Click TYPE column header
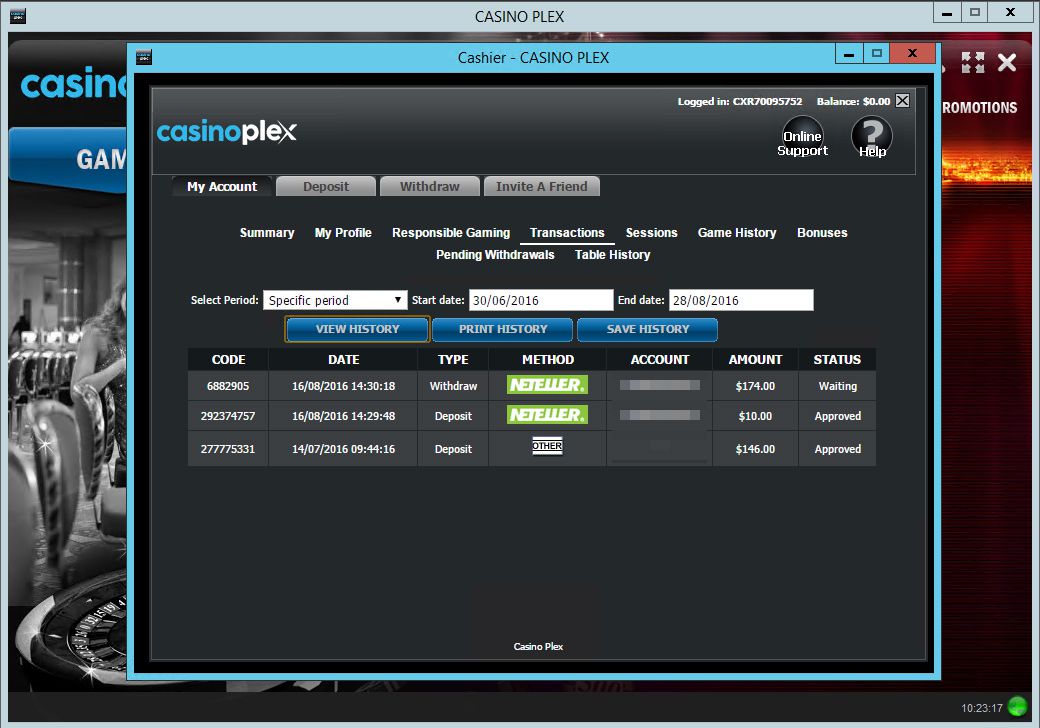 pyautogui.click(x=453, y=359)
